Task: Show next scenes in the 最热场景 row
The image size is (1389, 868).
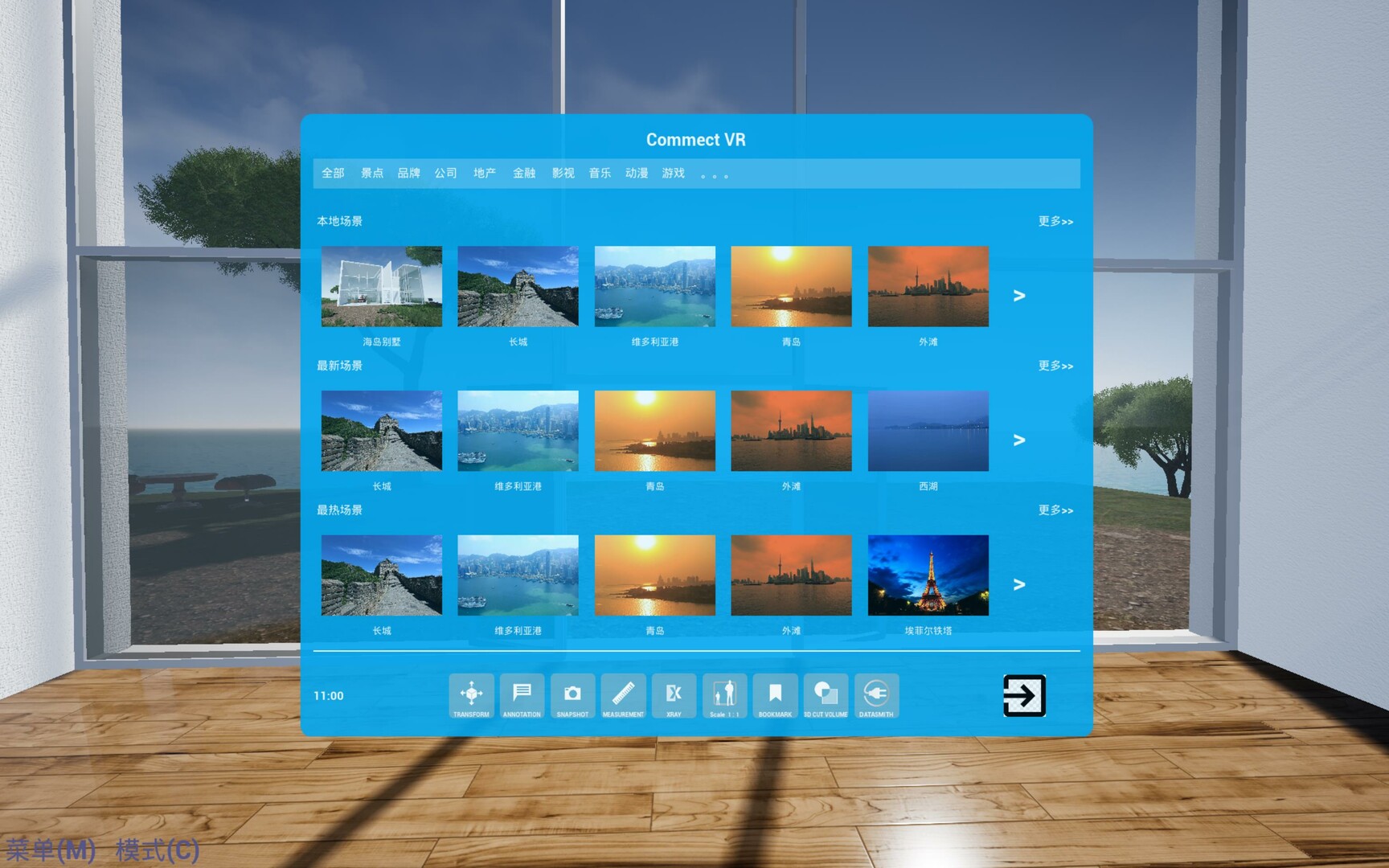Action: pyautogui.click(x=1019, y=584)
